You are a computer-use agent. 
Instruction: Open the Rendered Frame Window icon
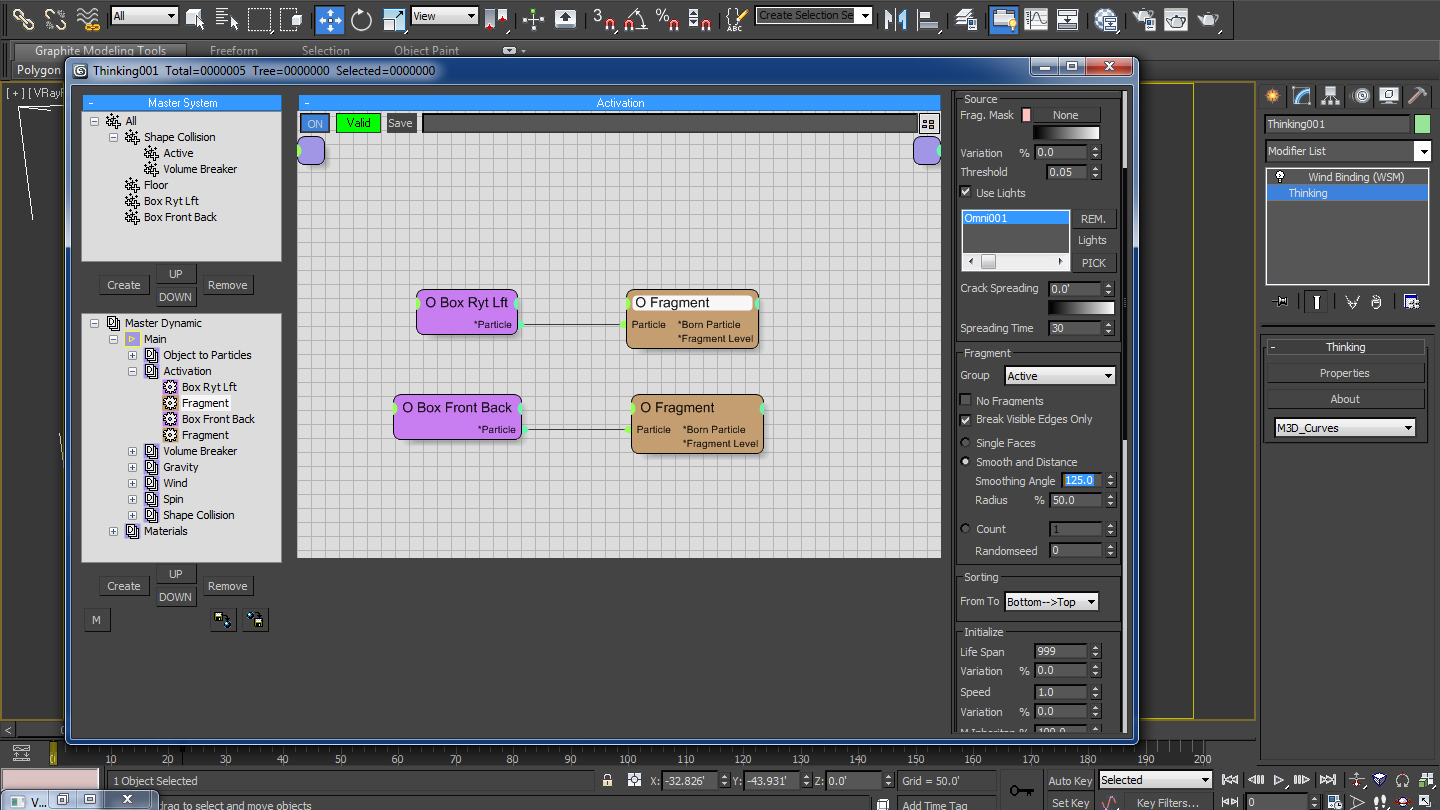coord(1177,18)
